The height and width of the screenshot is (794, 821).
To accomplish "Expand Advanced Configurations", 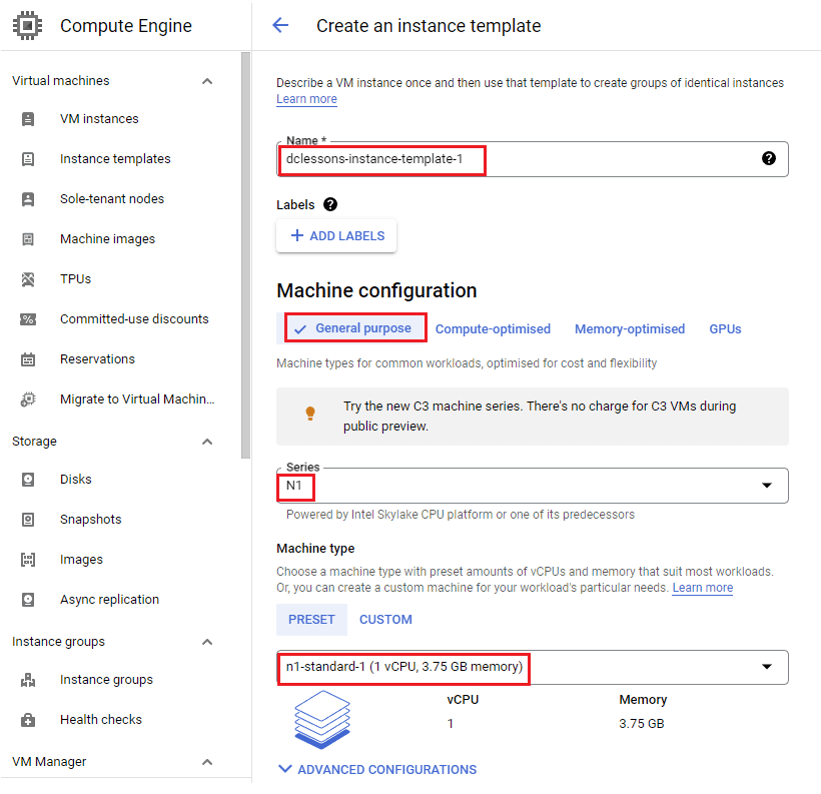I will pos(378,769).
